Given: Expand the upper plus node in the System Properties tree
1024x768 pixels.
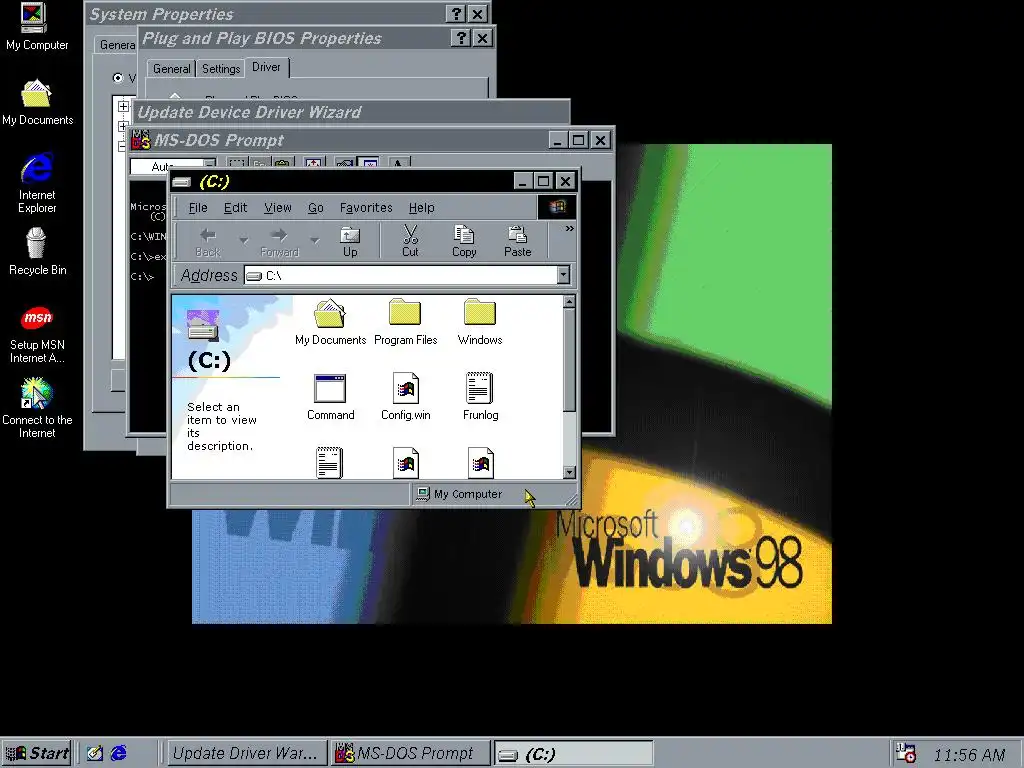Looking at the screenshot, I should tap(123, 106).
